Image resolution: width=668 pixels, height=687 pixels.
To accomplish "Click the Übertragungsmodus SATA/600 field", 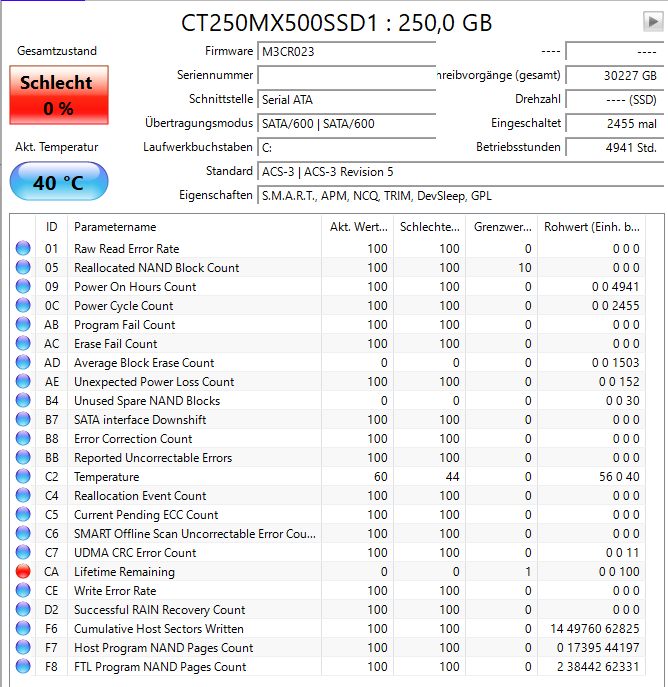I will (346, 124).
